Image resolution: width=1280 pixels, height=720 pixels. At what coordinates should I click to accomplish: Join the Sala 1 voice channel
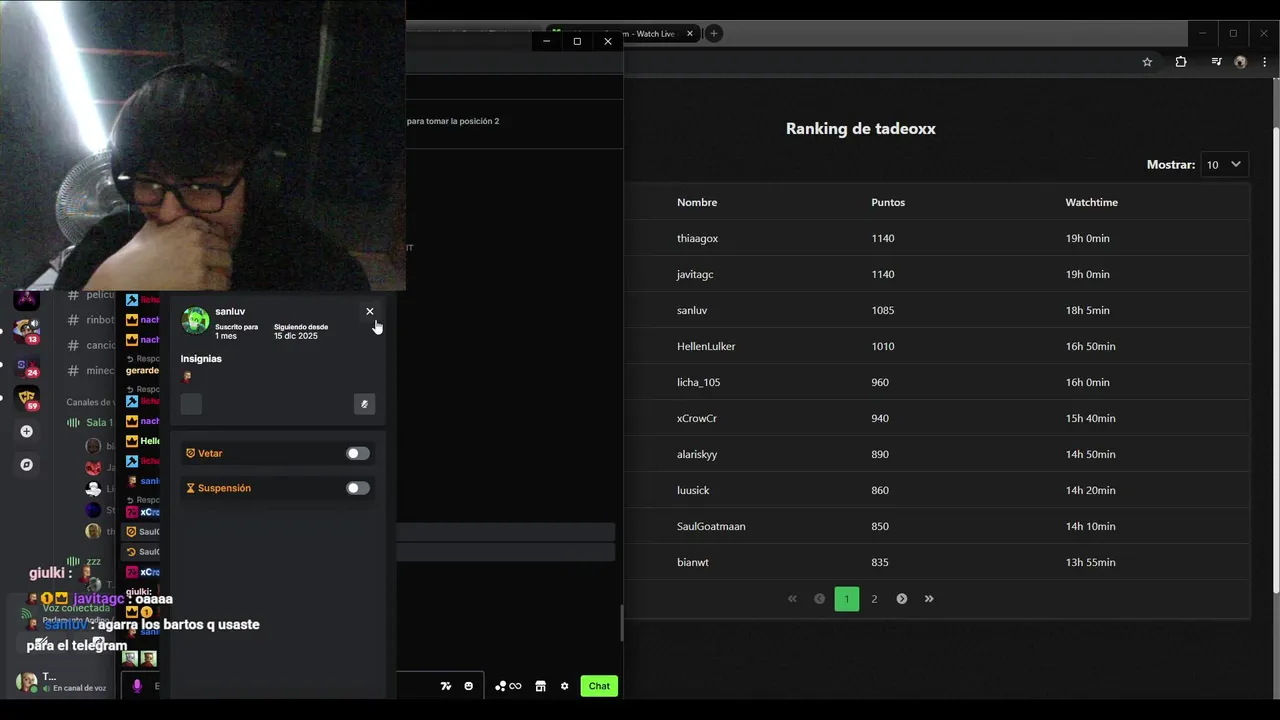90,422
